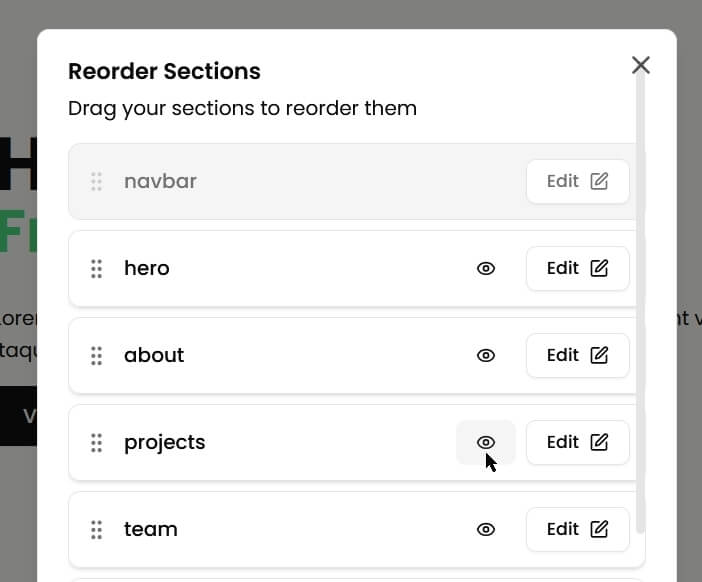
Task: Open Edit for the team section
Action: click(x=578, y=530)
